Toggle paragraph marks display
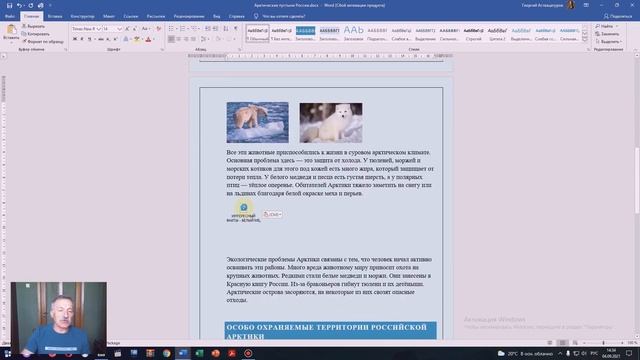Viewport: 640px width, 360px height. [x=236, y=29]
